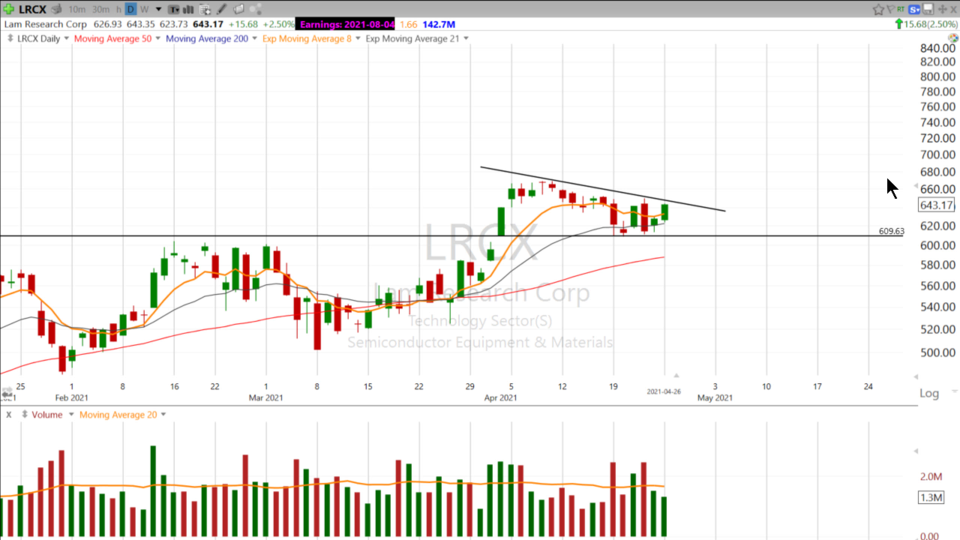The height and width of the screenshot is (540, 960).
Task: Select the Weekly 'W' timeframe
Action: pos(144,9)
